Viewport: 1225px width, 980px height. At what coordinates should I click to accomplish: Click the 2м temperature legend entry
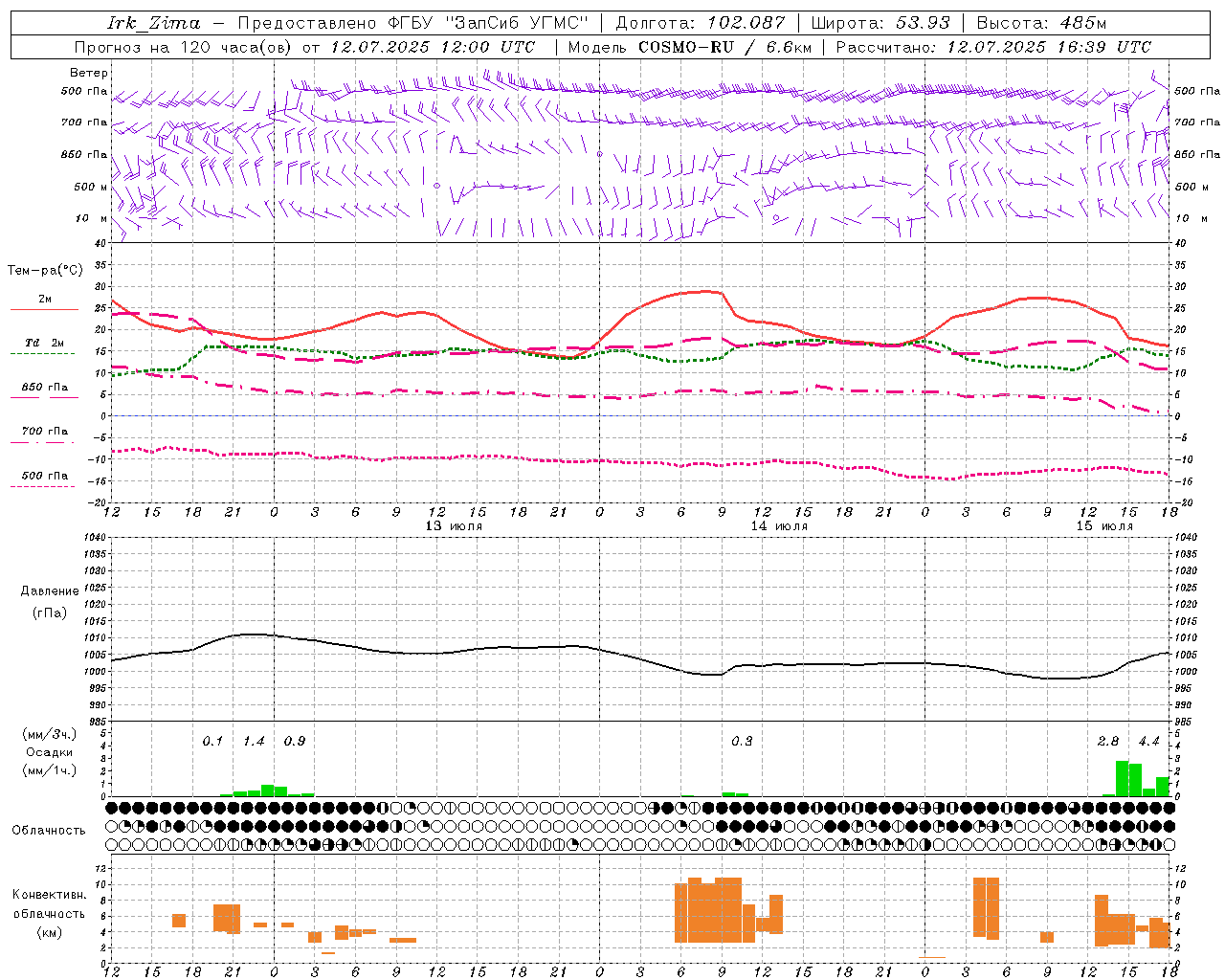[45, 299]
